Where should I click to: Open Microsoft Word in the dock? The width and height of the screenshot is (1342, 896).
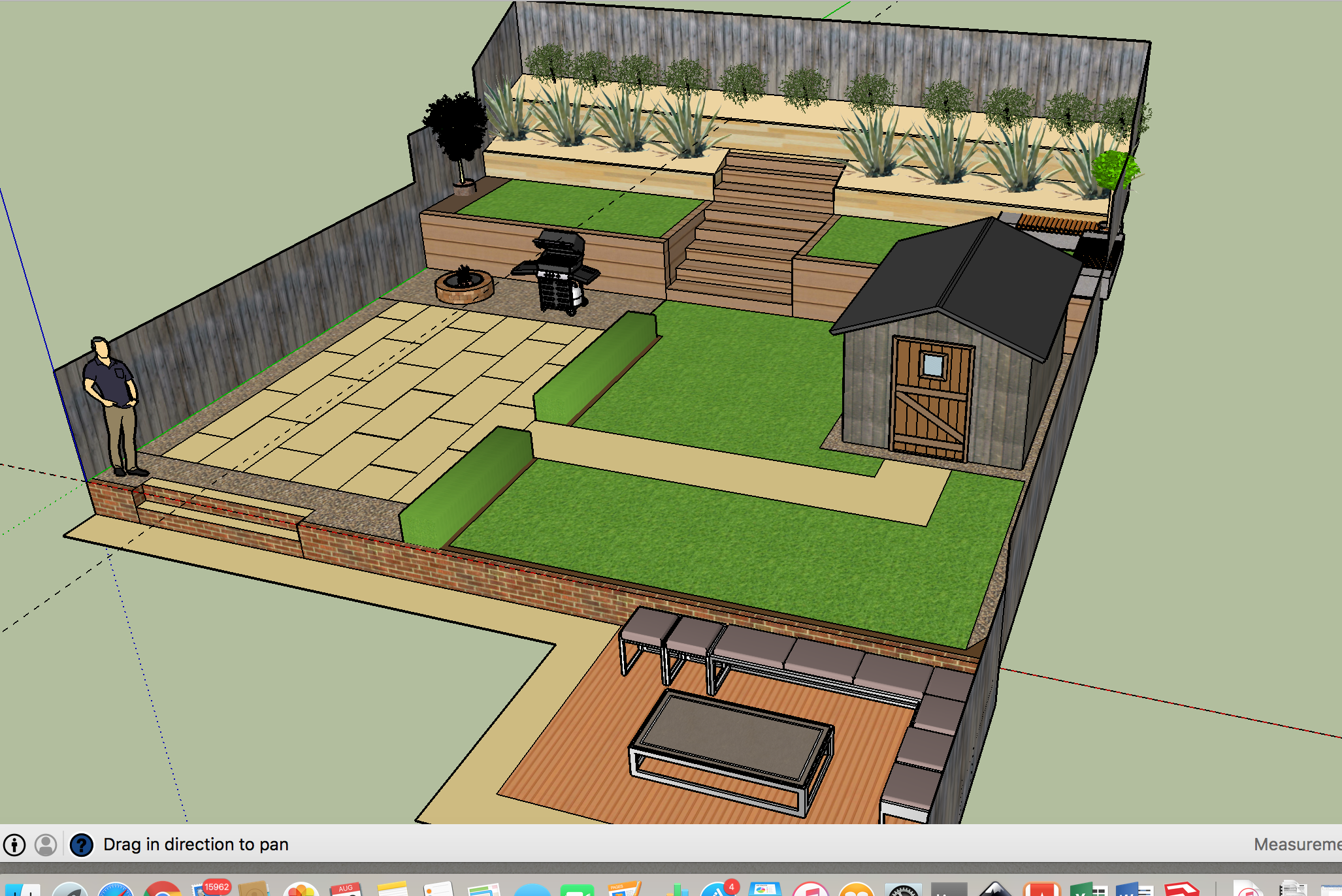(x=1135, y=890)
